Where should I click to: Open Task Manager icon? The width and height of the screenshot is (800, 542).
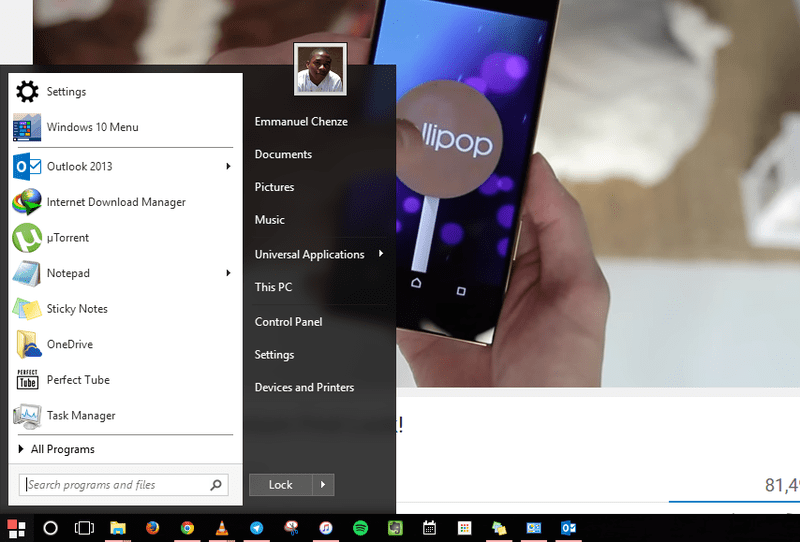tap(27, 415)
